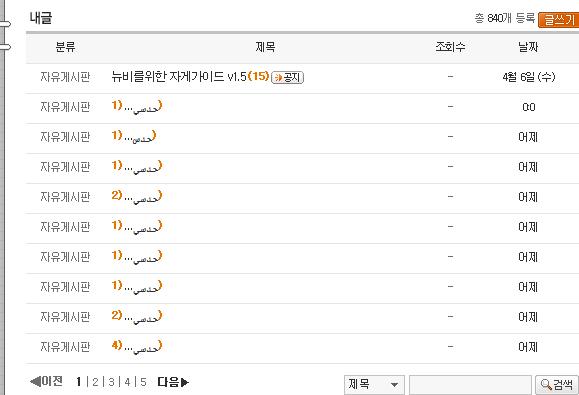Click the search text input field
Screen dimensions: 579x395
(x=470, y=385)
